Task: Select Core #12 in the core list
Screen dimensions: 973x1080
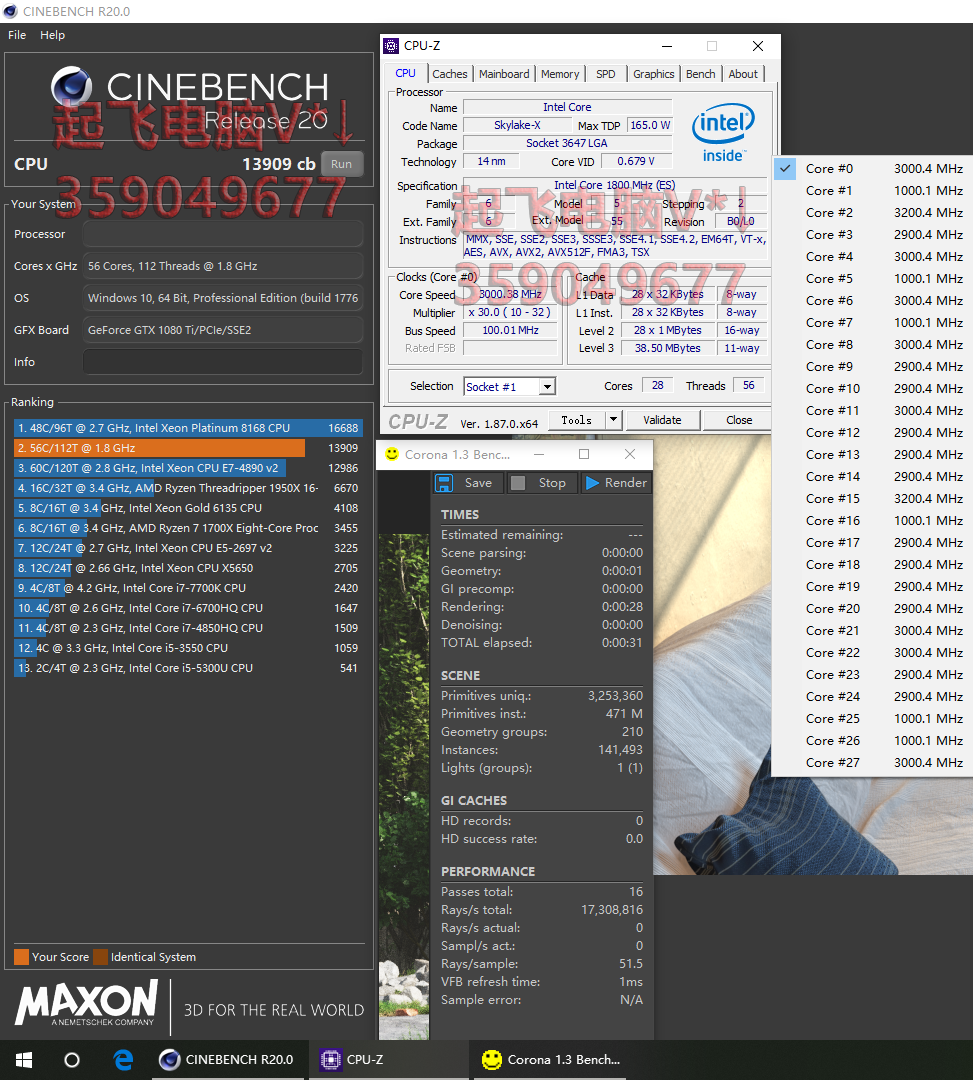Action: click(872, 433)
